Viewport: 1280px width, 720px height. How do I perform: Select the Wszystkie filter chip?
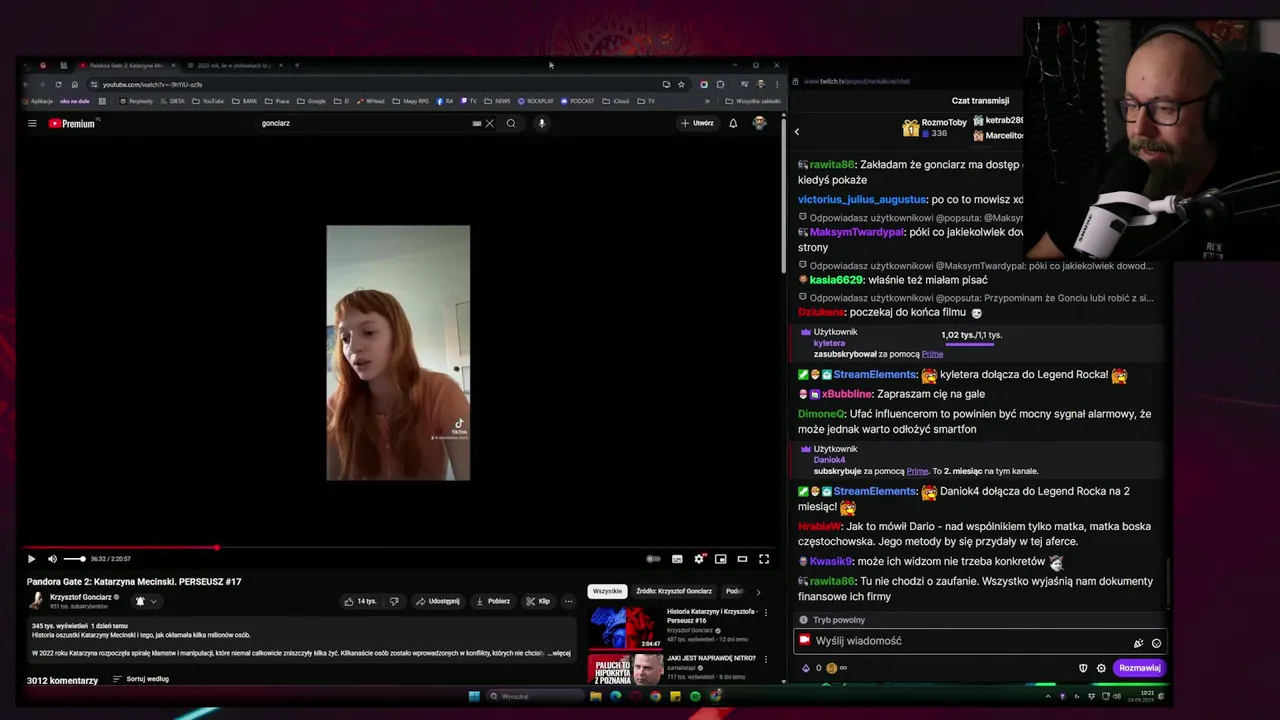point(607,591)
